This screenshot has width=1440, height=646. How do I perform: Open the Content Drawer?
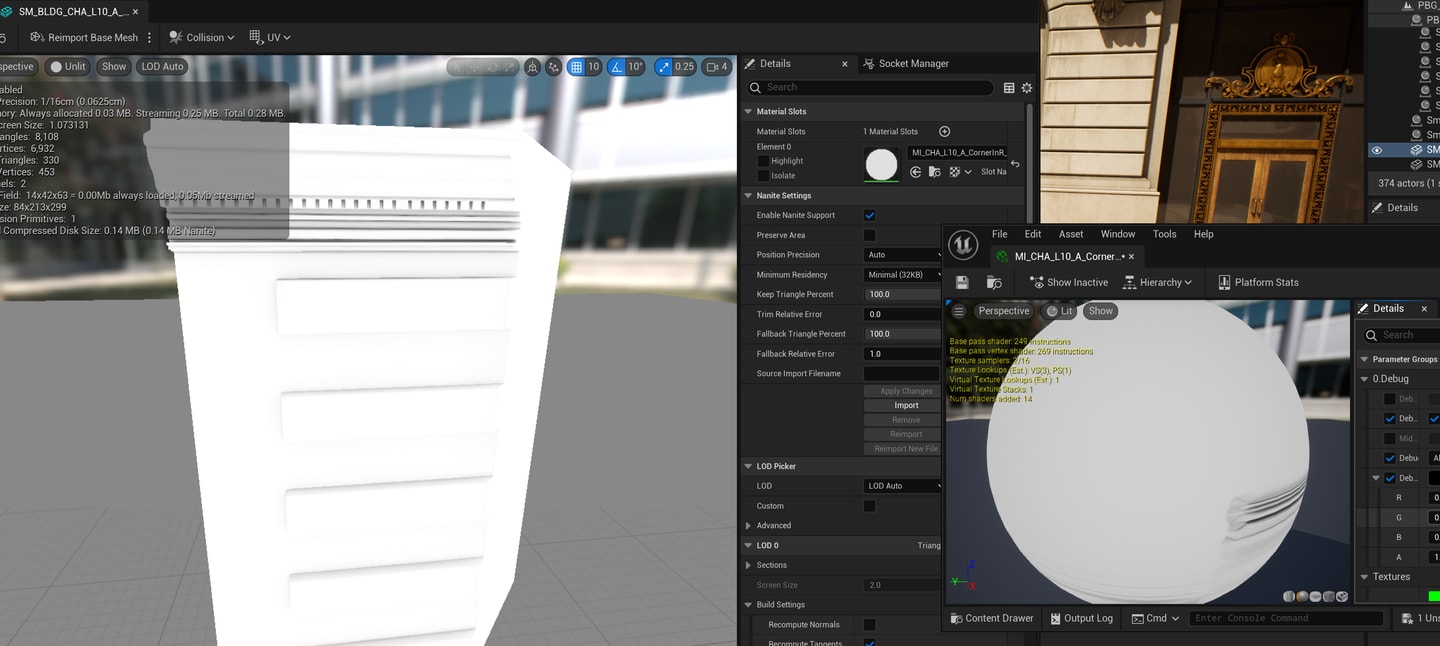point(992,618)
